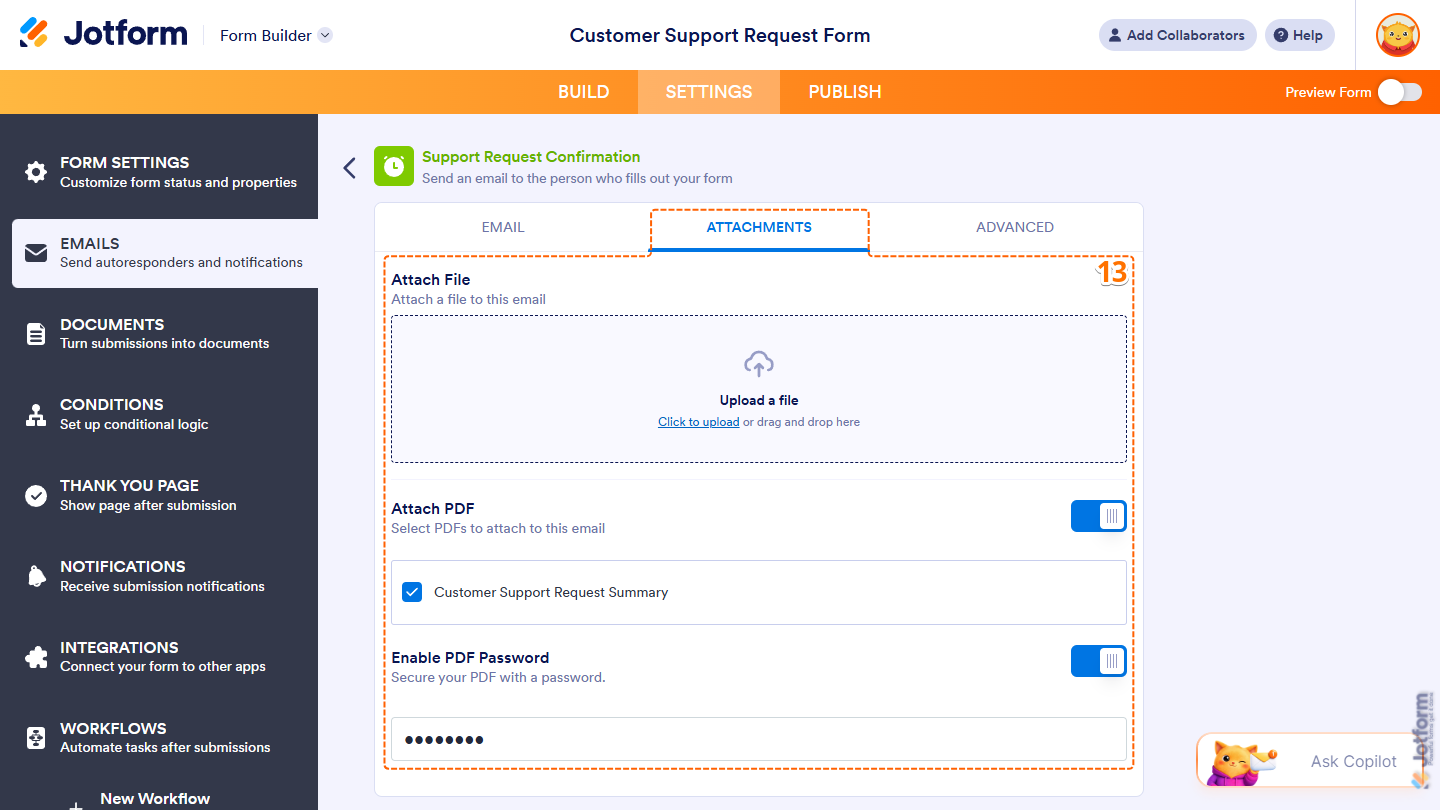Click FORM SETTINGS menu label
Viewport: 1440px width, 810px height.
(124, 162)
